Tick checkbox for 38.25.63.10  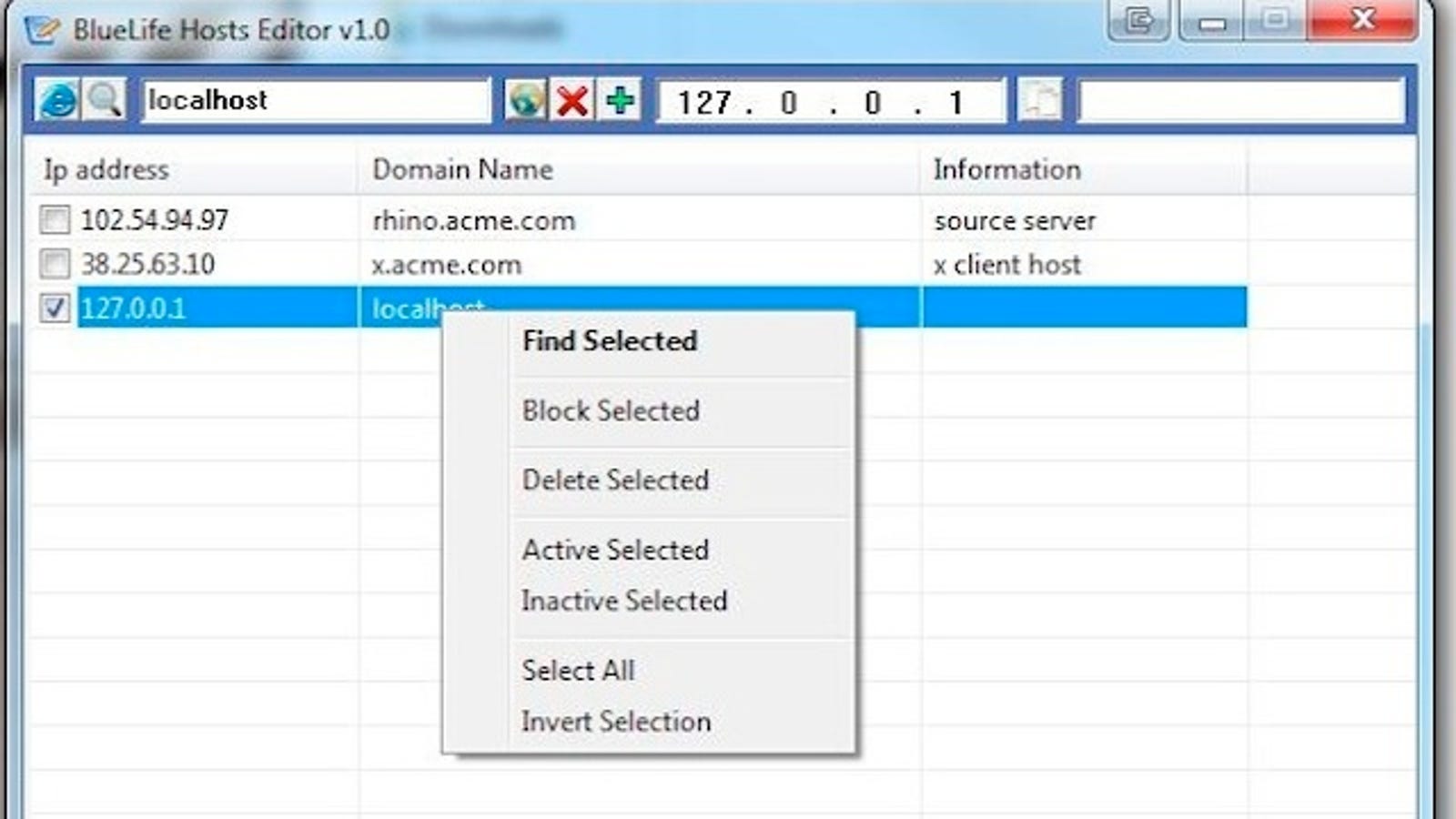[55, 264]
